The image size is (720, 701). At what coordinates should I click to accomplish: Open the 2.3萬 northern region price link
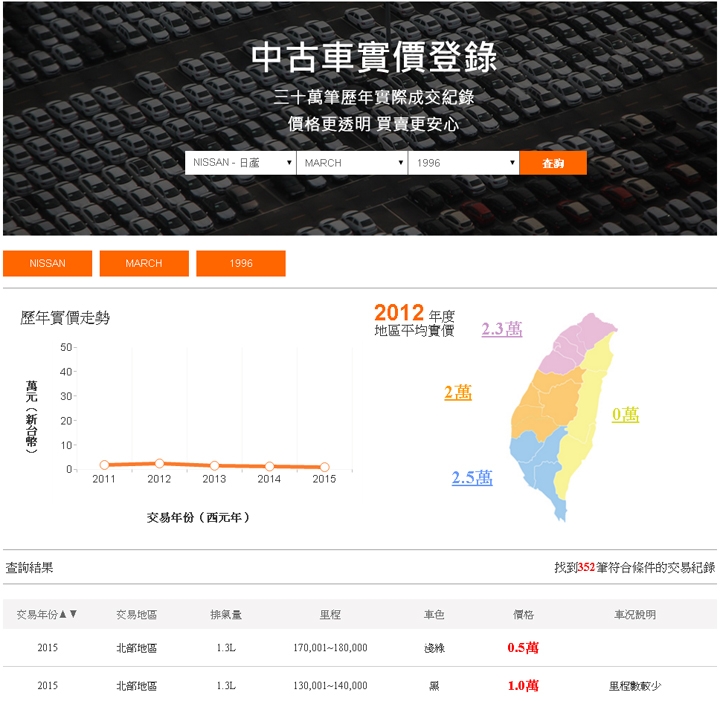click(501, 329)
